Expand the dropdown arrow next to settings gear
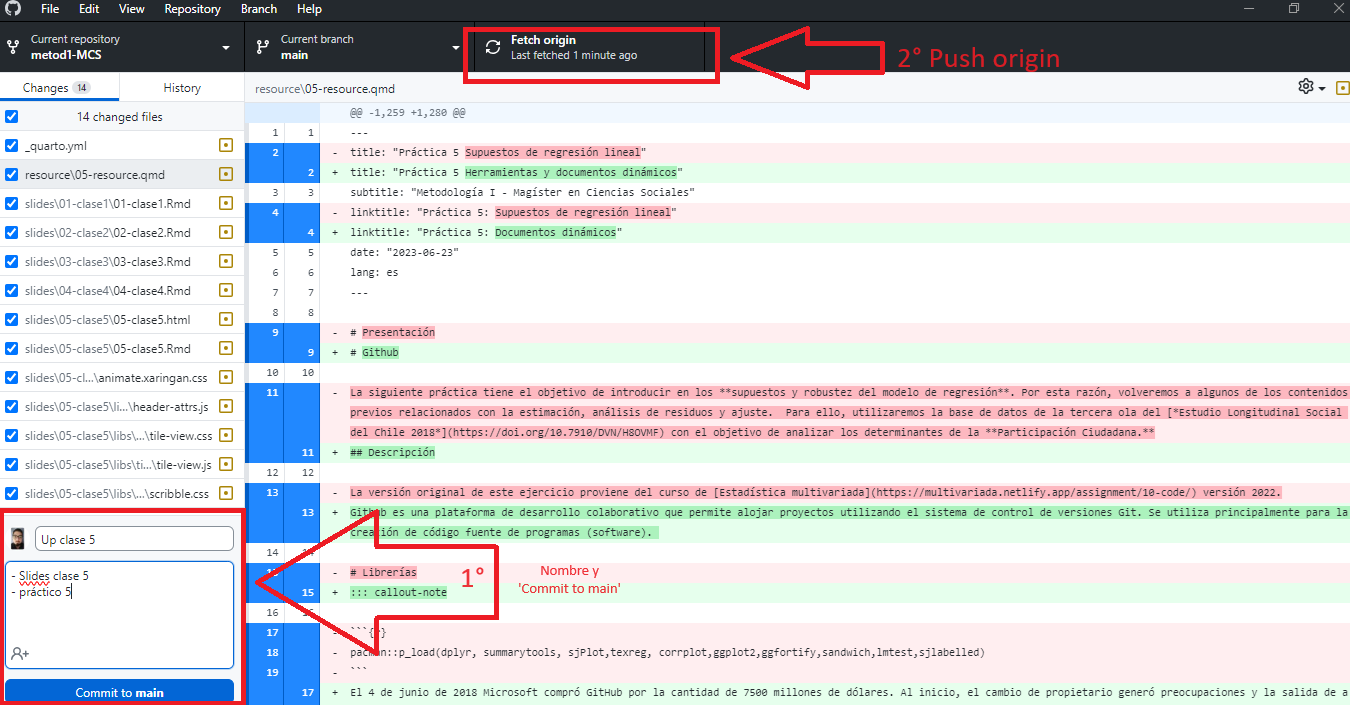This screenshot has width=1350, height=705. (1322, 88)
